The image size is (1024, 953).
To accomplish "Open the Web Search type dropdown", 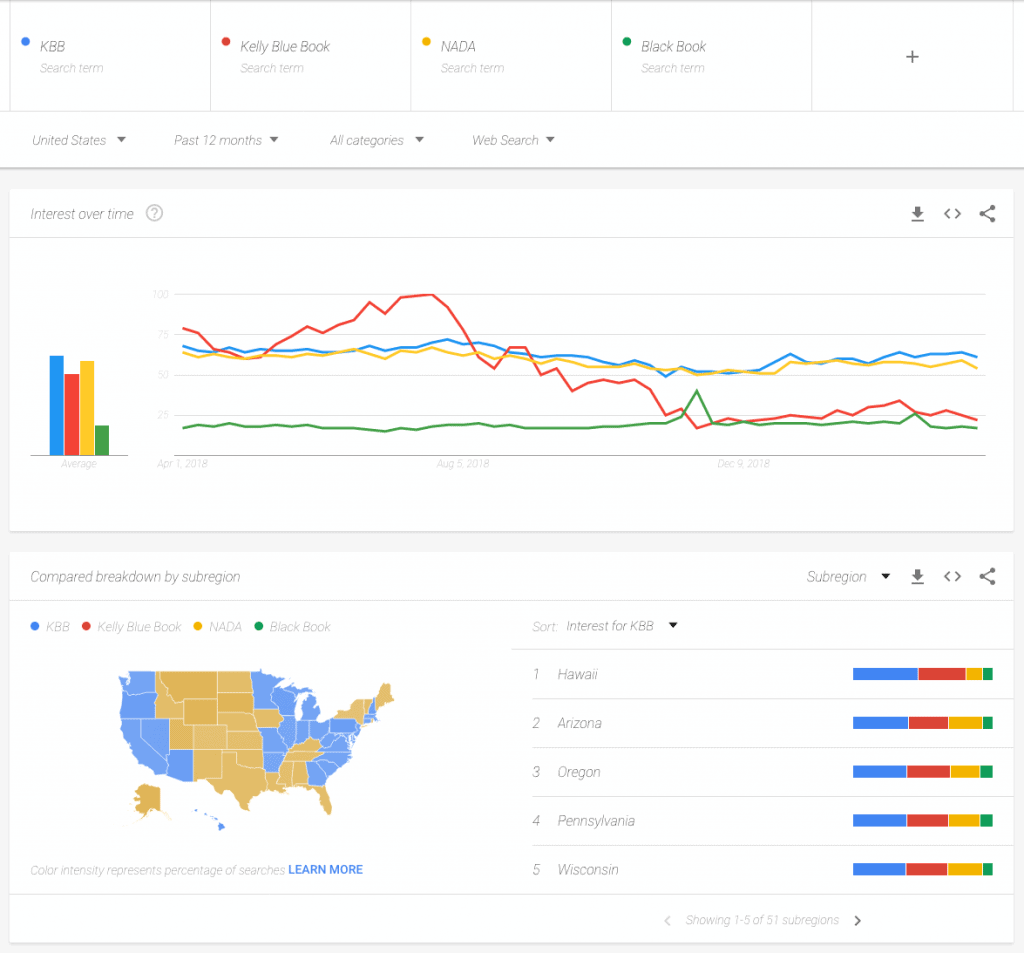I will tap(513, 140).
